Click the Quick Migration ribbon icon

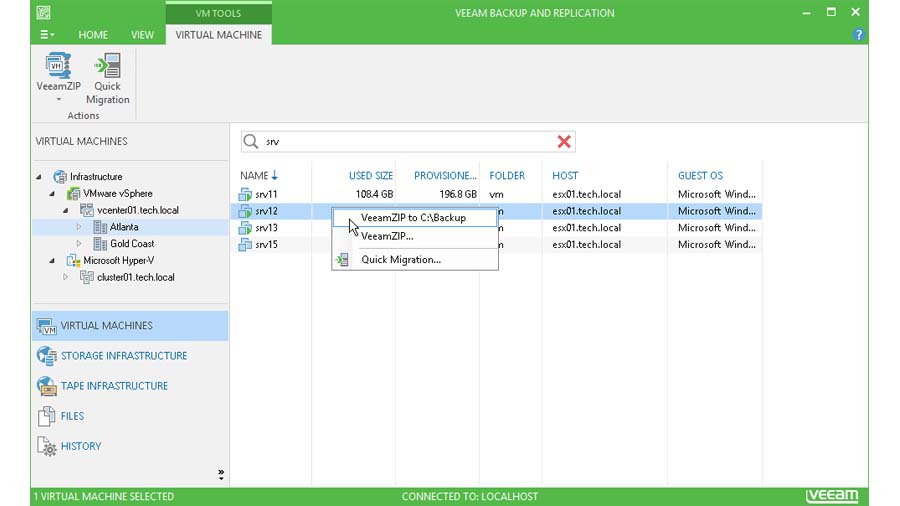[107, 66]
